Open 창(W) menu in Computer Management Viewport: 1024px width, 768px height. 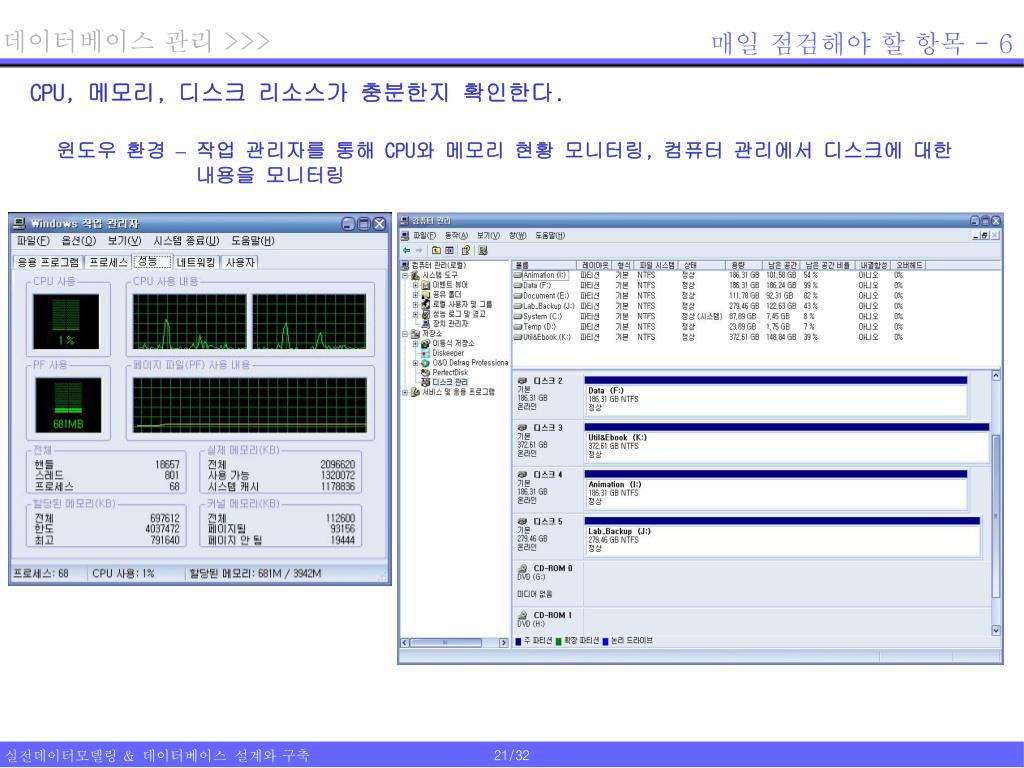[517, 236]
